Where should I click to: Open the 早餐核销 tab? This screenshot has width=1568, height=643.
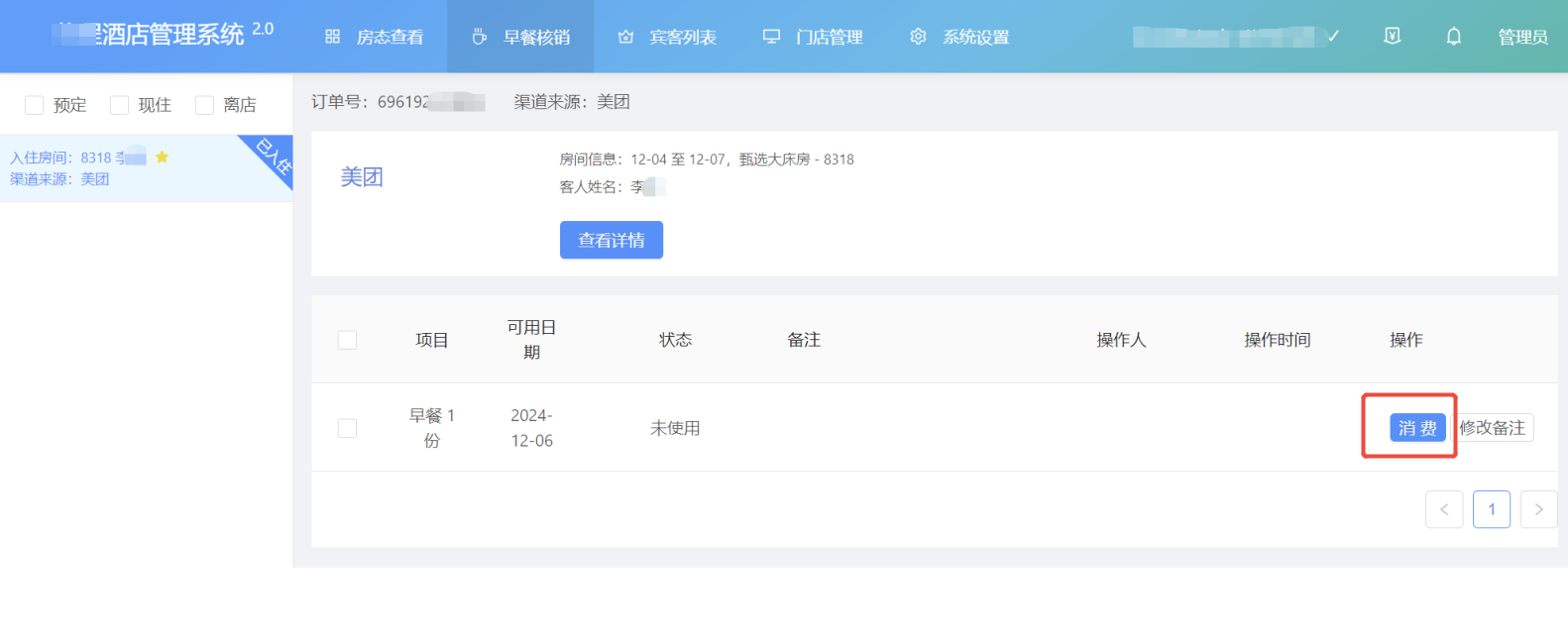pos(520,37)
